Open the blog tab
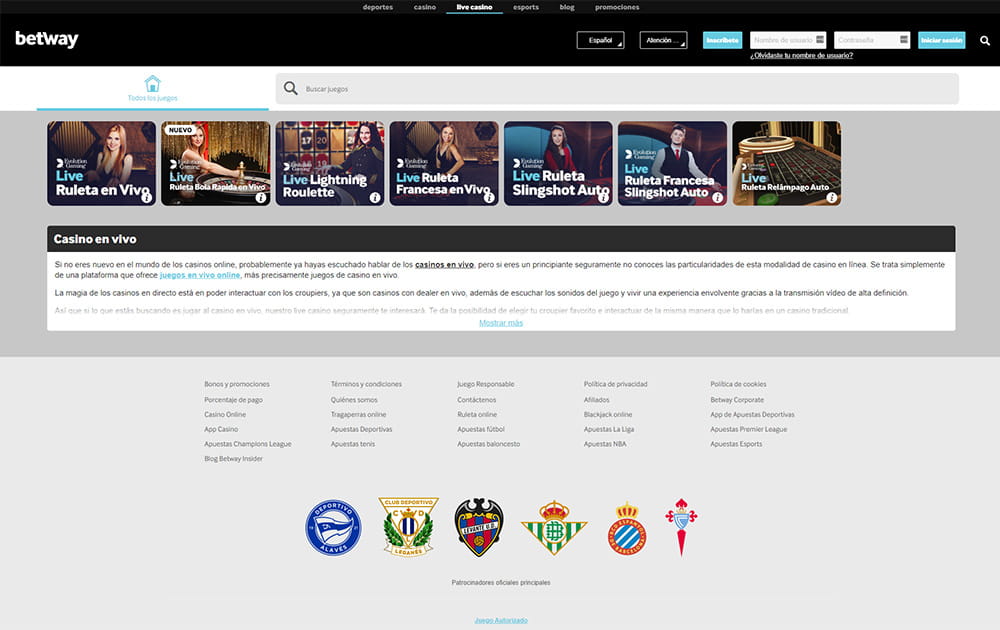Image resolution: width=1000 pixels, height=630 pixels. [x=567, y=7]
